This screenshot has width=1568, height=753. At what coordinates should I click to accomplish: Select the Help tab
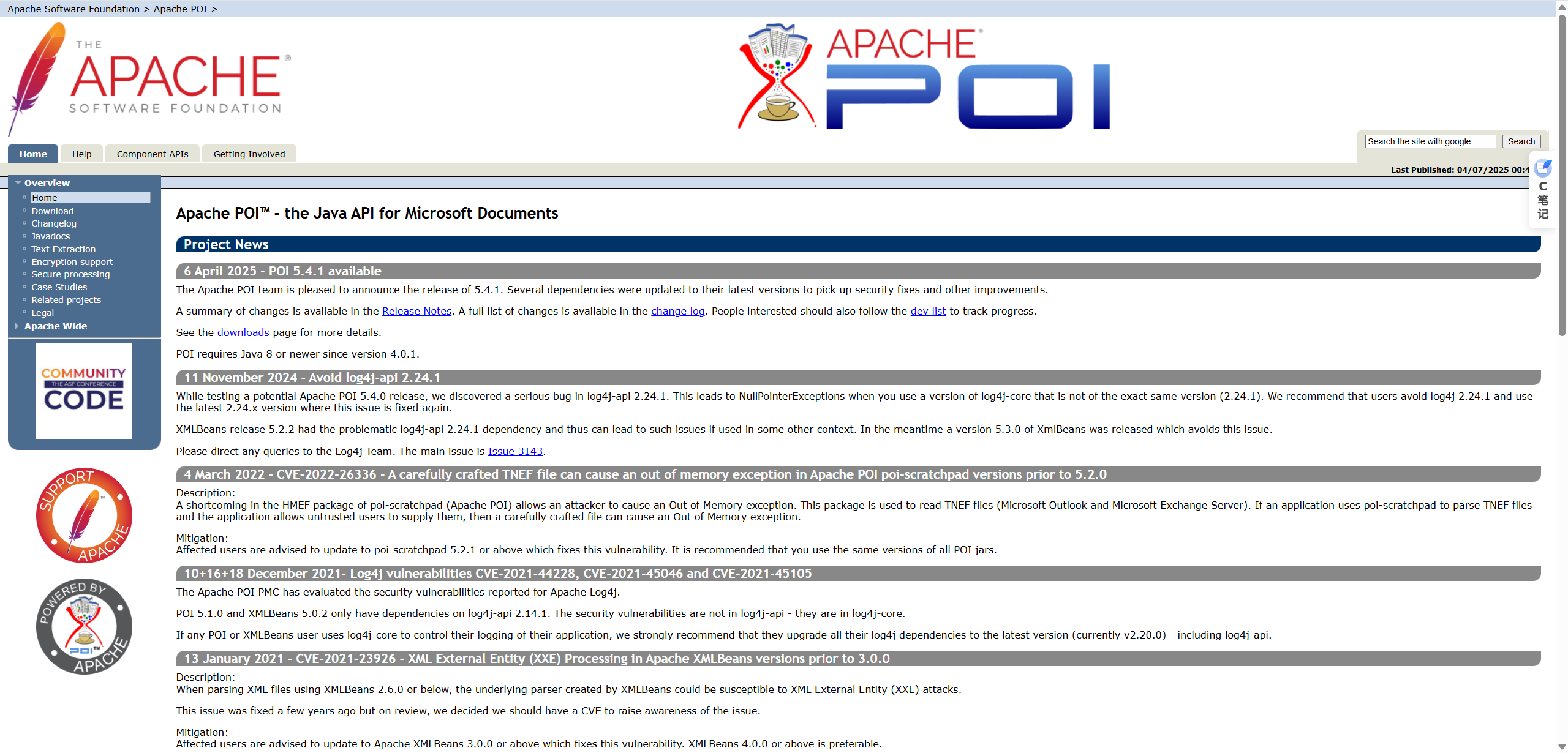click(x=81, y=154)
